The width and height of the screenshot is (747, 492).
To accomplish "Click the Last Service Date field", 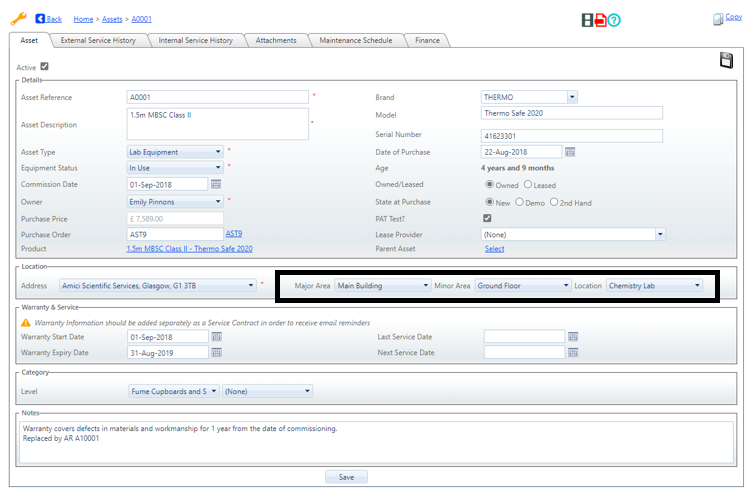I will click(525, 337).
